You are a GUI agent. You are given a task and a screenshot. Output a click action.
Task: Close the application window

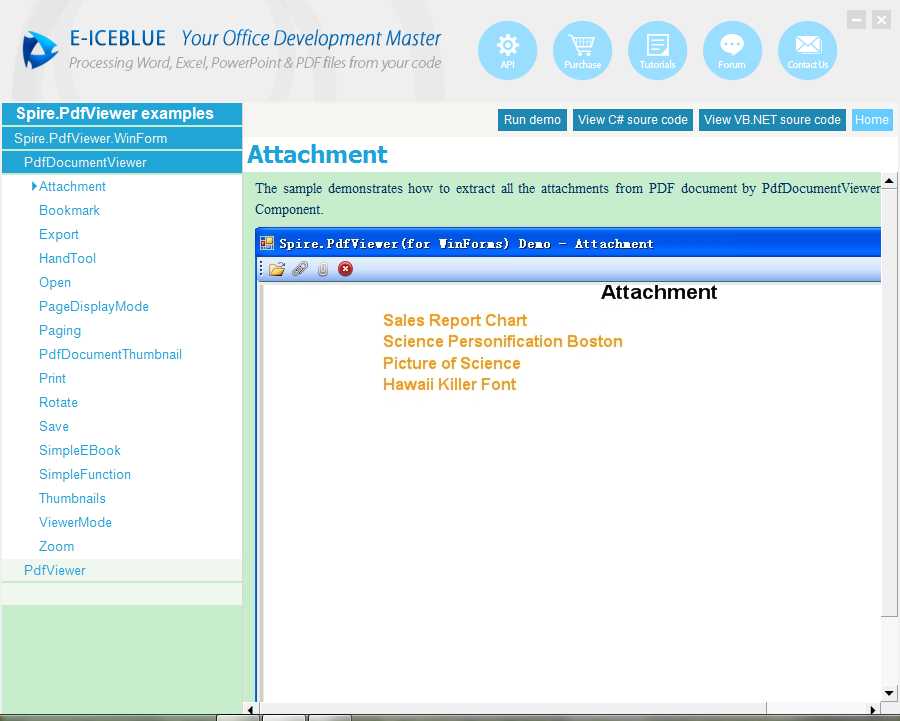881,20
